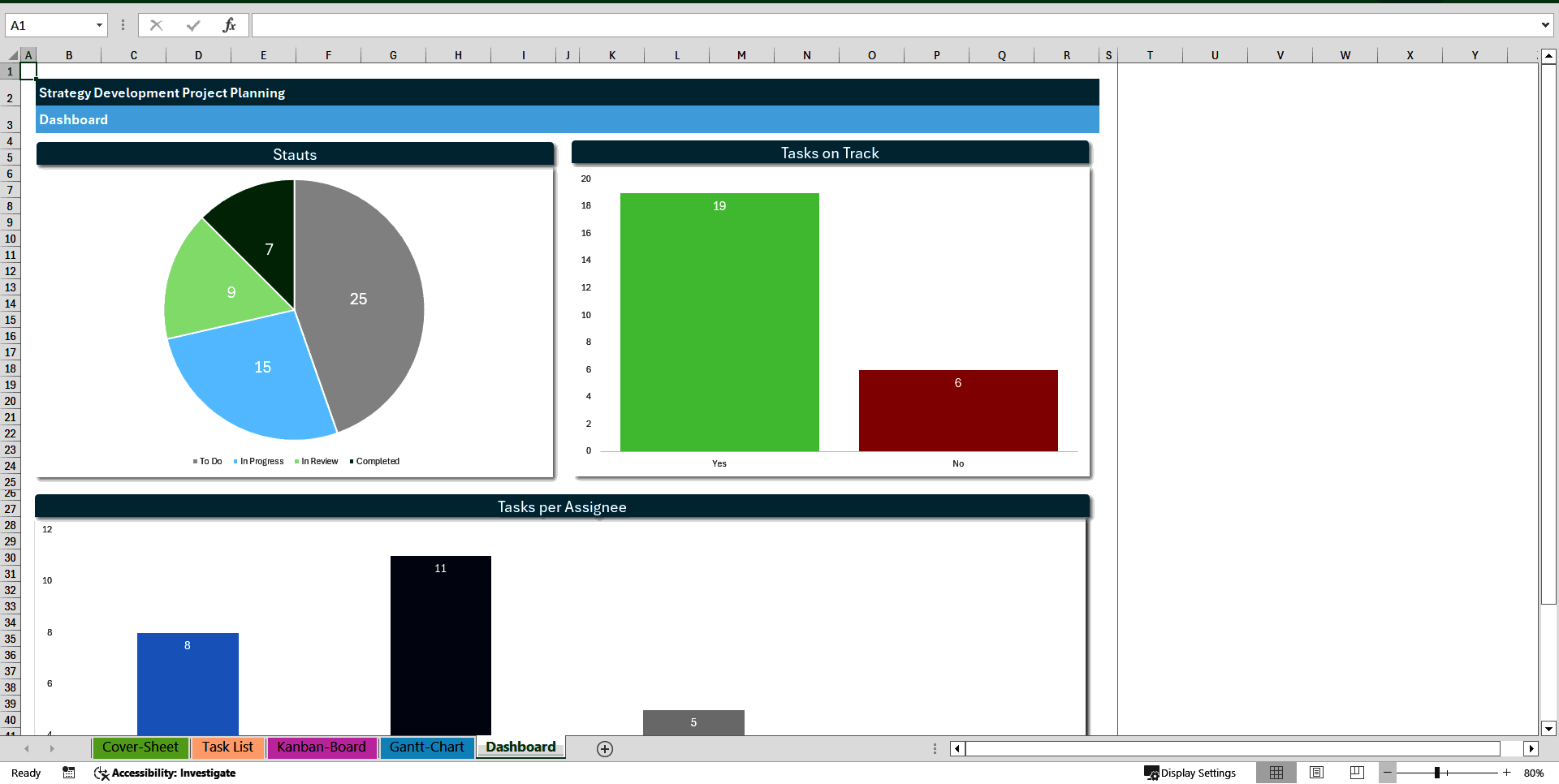The height and width of the screenshot is (784, 1559).
Task: Click the Enter checkmark beside the formula bar
Action: pyautogui.click(x=193, y=25)
